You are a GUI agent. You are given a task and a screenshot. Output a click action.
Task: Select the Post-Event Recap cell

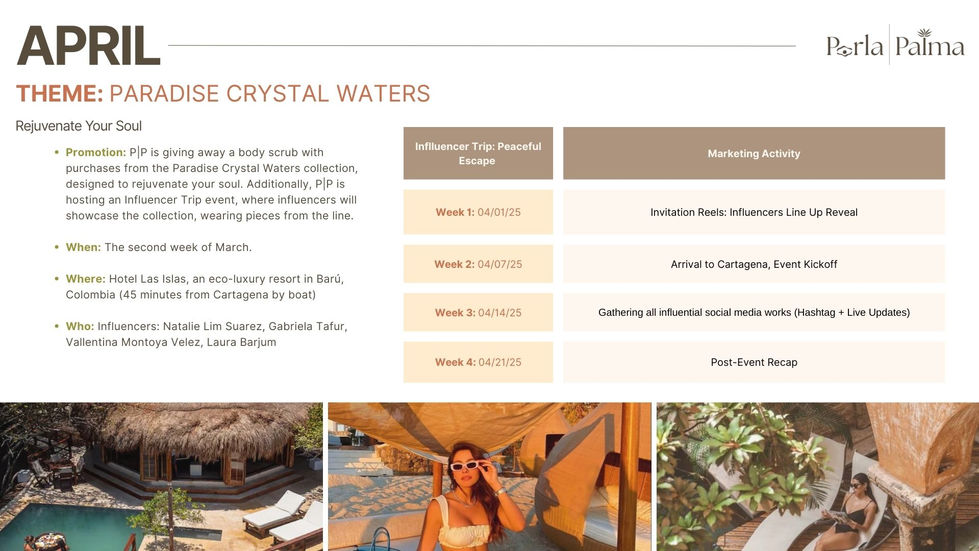pyautogui.click(x=754, y=362)
